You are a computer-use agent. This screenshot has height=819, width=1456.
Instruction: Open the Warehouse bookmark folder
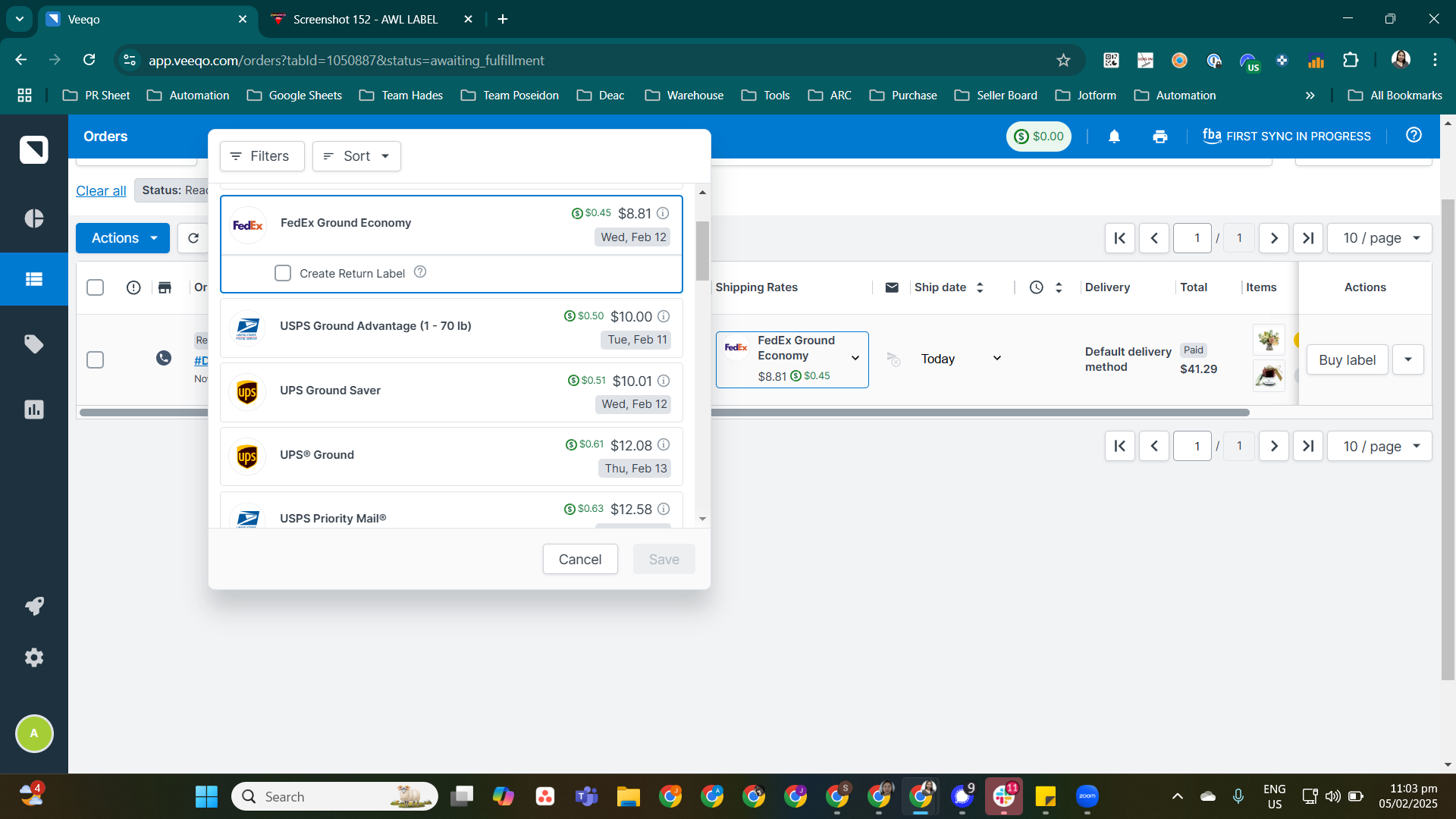coord(685,96)
